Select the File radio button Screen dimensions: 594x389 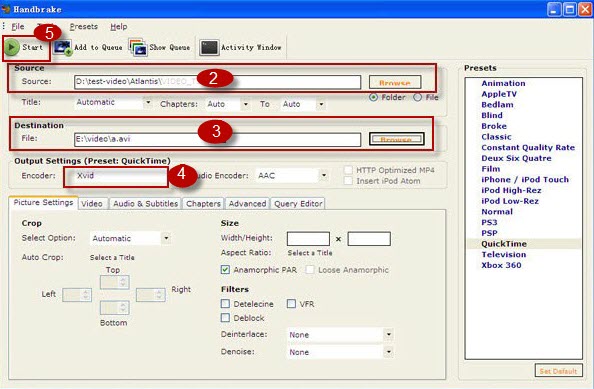point(417,97)
